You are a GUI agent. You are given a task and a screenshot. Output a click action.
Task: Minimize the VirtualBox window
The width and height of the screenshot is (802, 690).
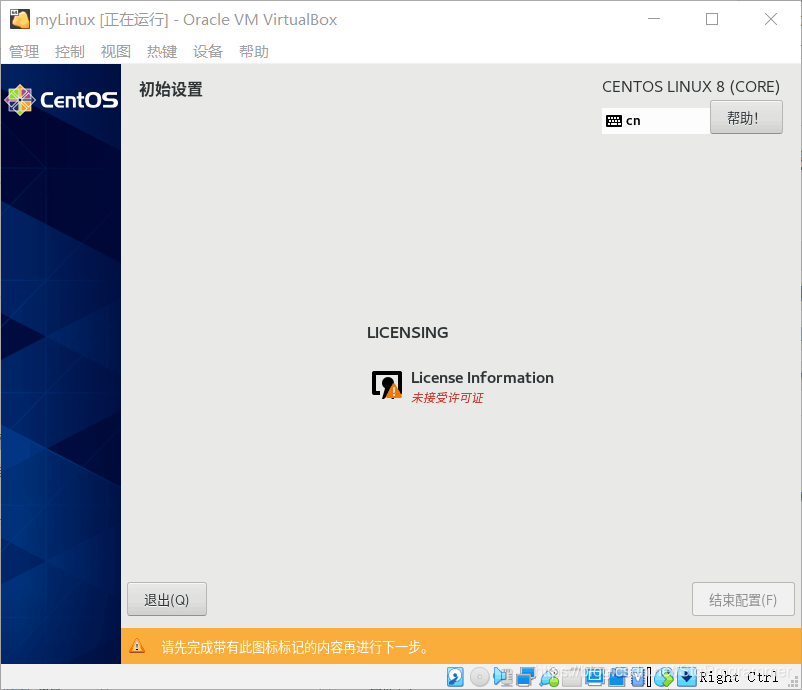point(654,19)
